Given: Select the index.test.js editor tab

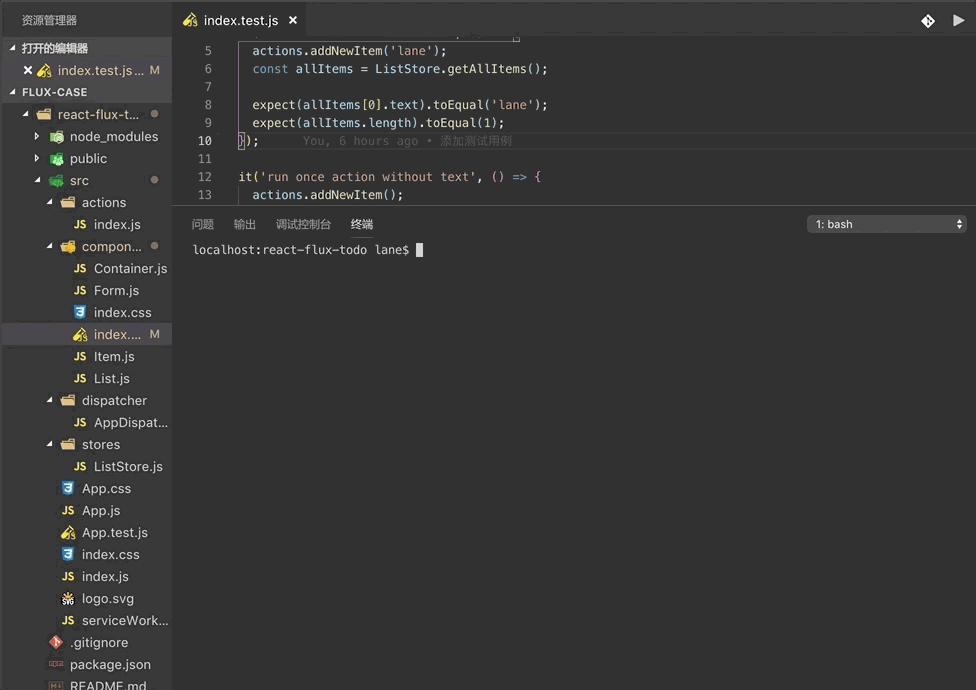Looking at the screenshot, I should [x=240, y=21].
